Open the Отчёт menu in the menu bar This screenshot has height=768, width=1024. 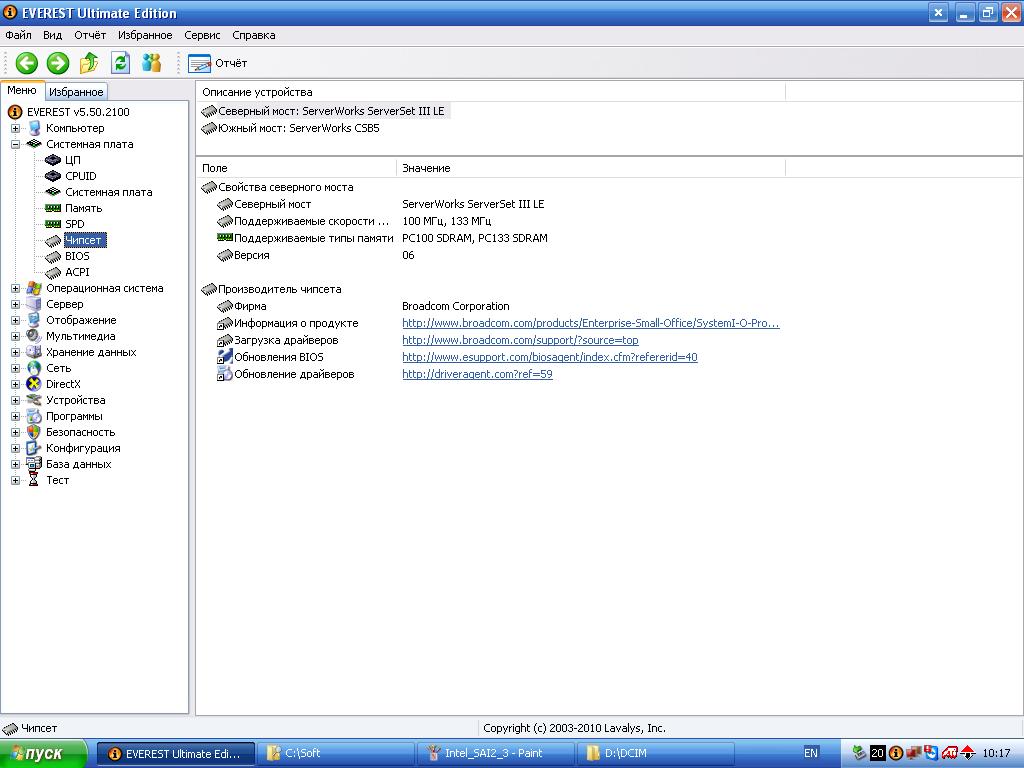(x=90, y=35)
